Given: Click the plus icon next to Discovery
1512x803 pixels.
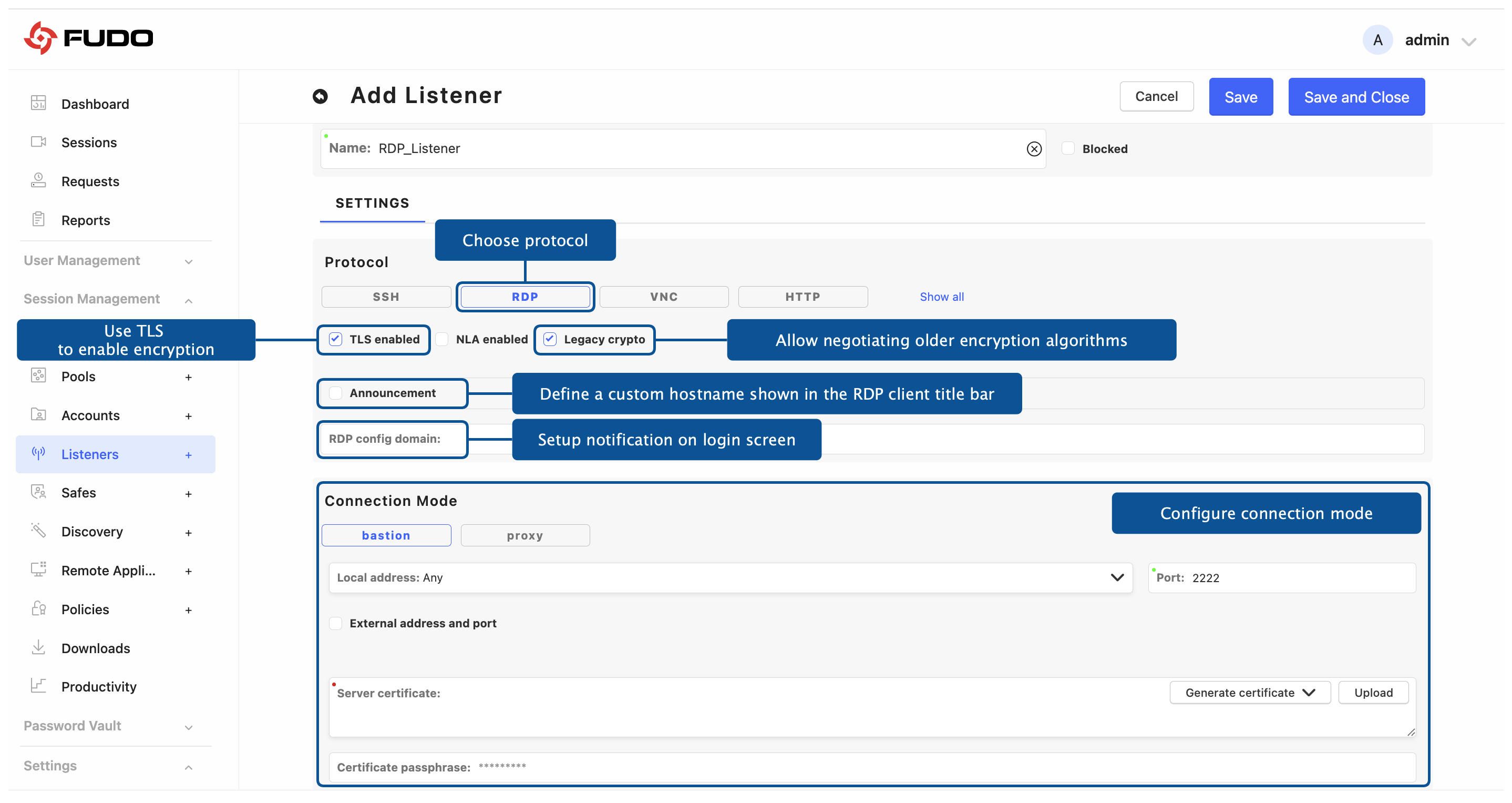Looking at the screenshot, I should pos(189,532).
